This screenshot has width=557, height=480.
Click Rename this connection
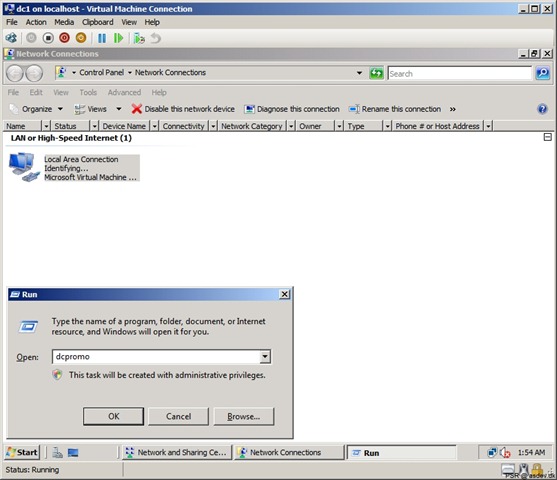395,109
